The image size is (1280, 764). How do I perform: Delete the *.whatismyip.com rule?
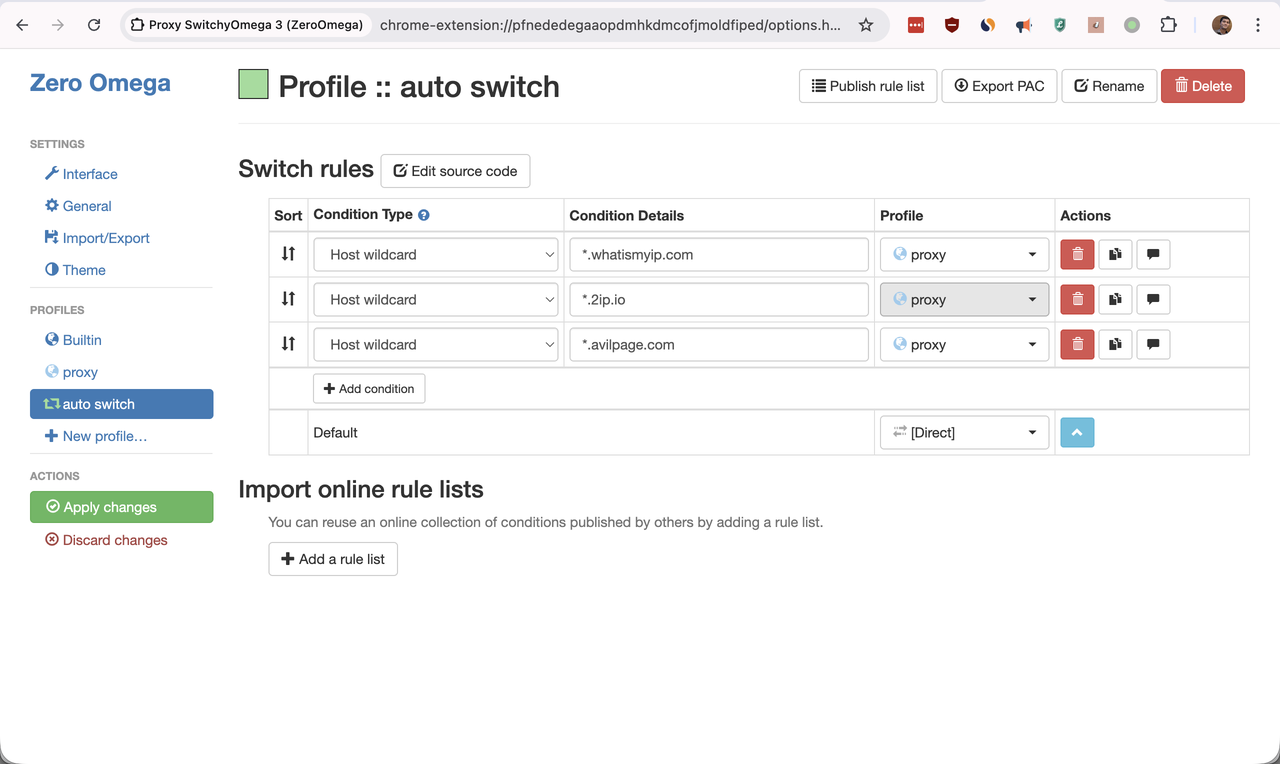1077,255
